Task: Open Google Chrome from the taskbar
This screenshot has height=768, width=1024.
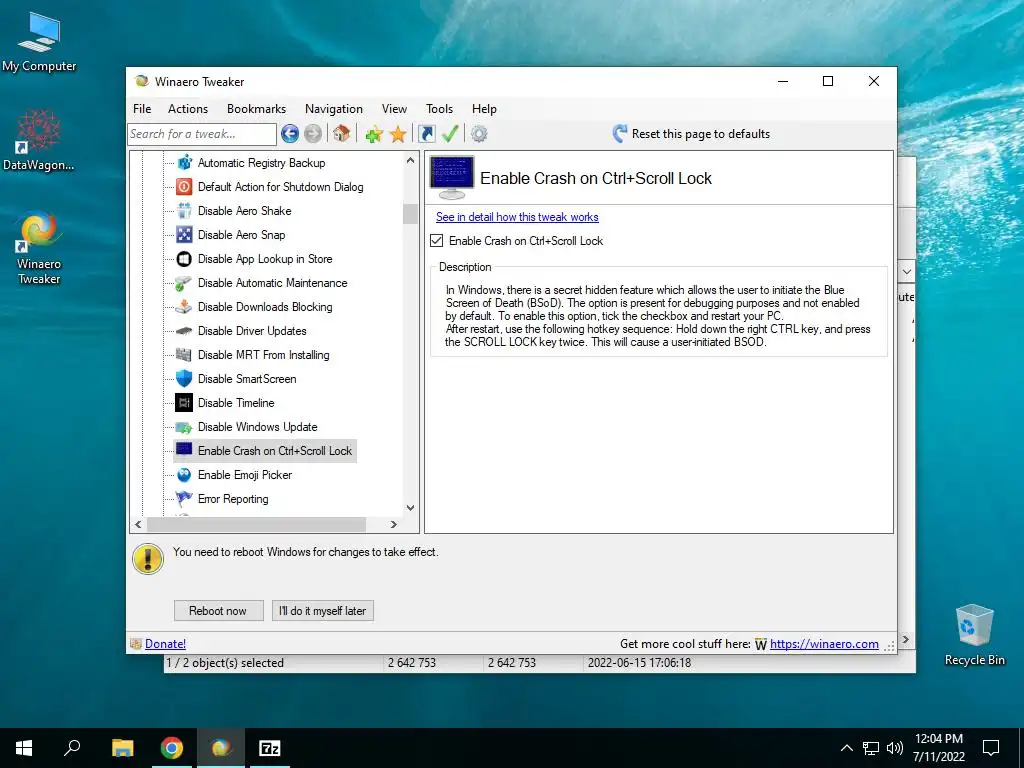Action: point(172,748)
